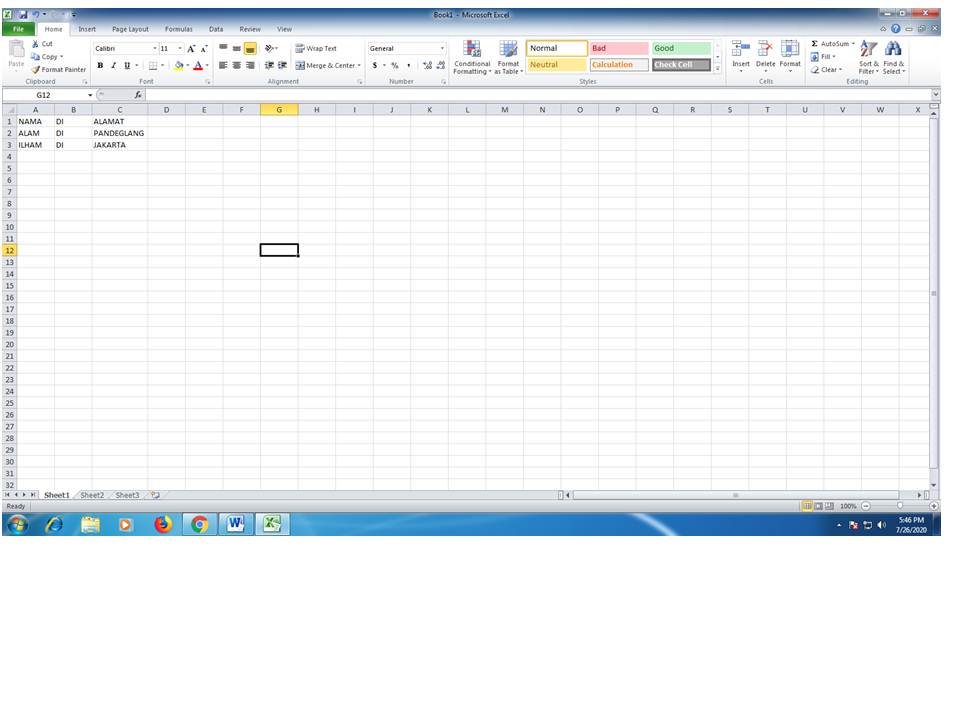Decrease Decimal places
960x720 pixels.
[441, 66]
